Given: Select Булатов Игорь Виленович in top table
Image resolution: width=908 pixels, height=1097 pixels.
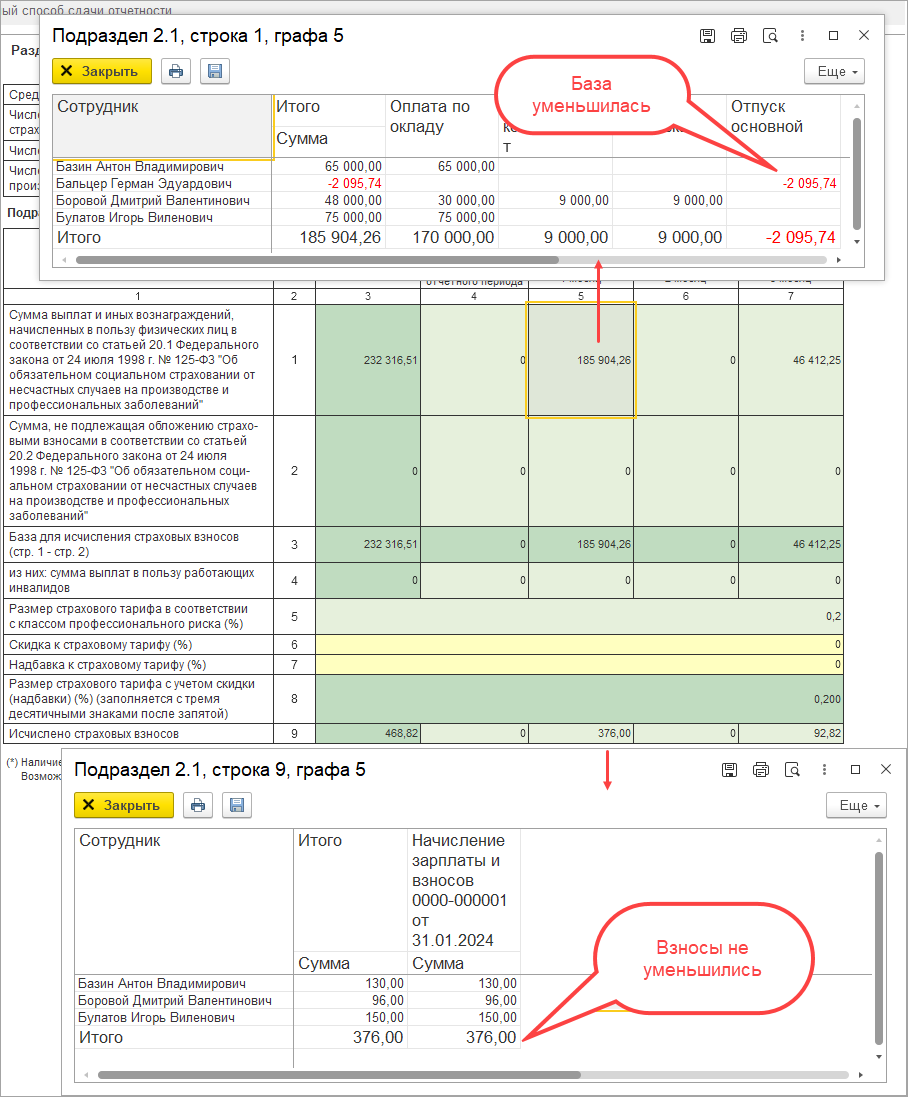Looking at the screenshot, I should [134, 218].
